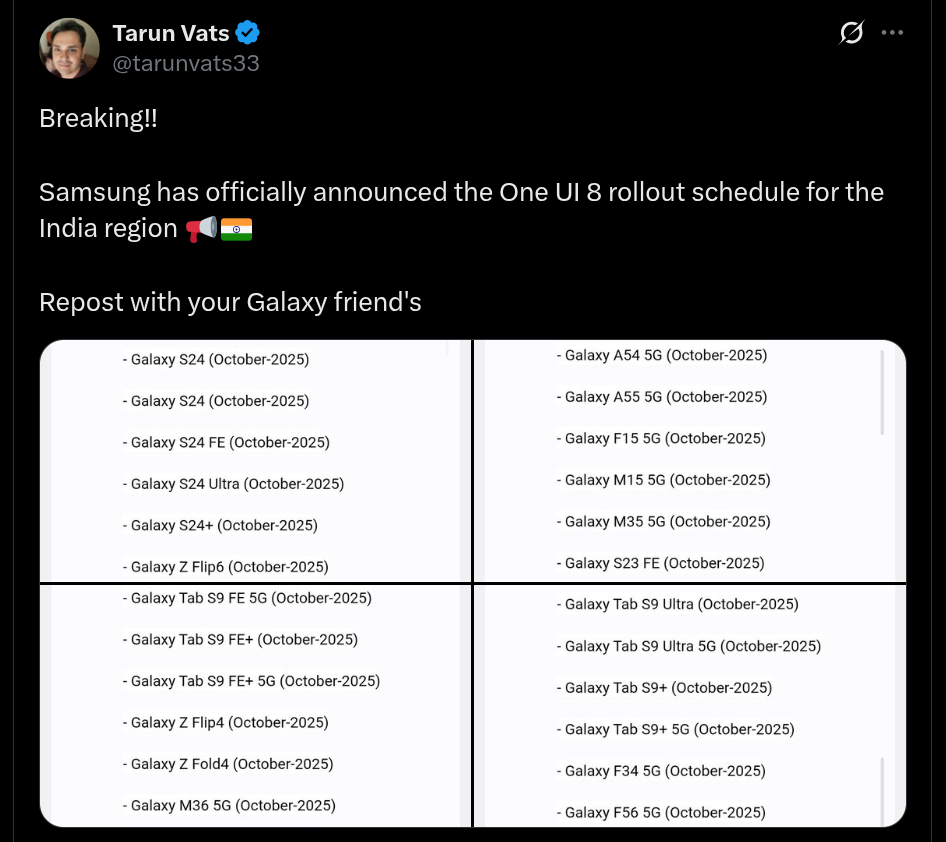Open Tarun Vats profile avatar
Viewport: 946px width, 842px height.
[69, 48]
